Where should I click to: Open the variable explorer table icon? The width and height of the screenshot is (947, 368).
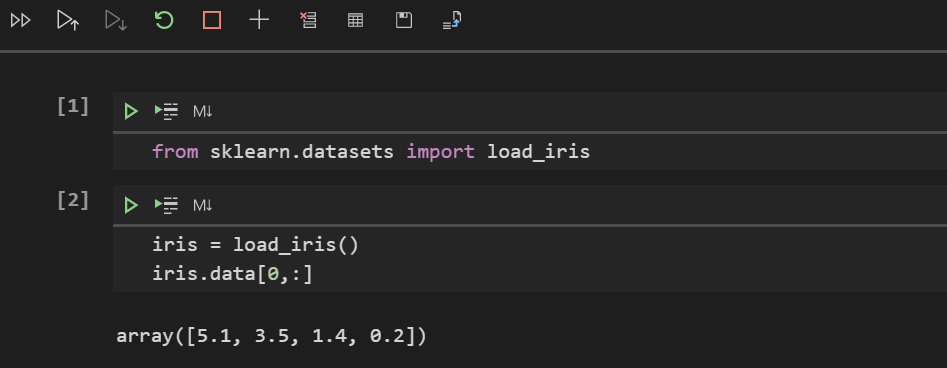click(x=356, y=21)
